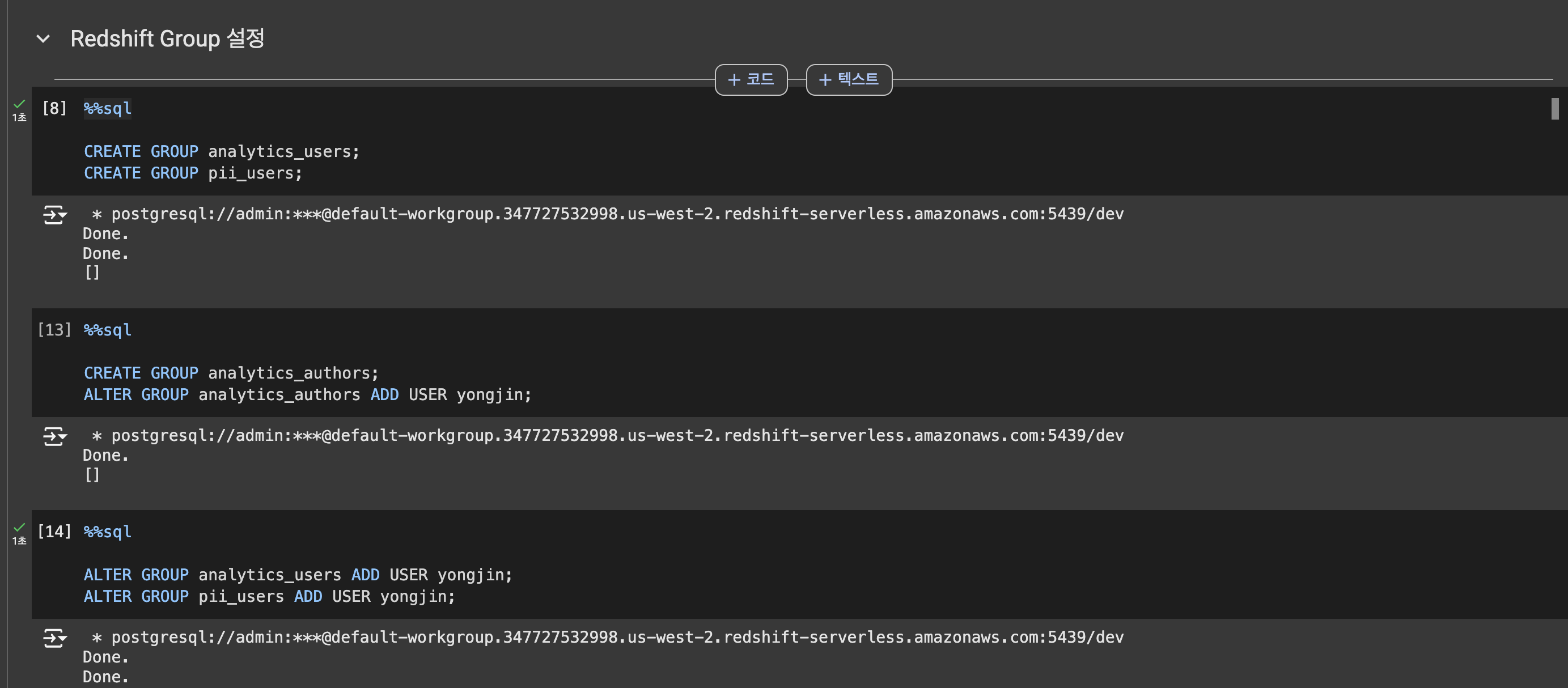
Task: Click the + 텍스트 button
Action: pyautogui.click(x=849, y=80)
